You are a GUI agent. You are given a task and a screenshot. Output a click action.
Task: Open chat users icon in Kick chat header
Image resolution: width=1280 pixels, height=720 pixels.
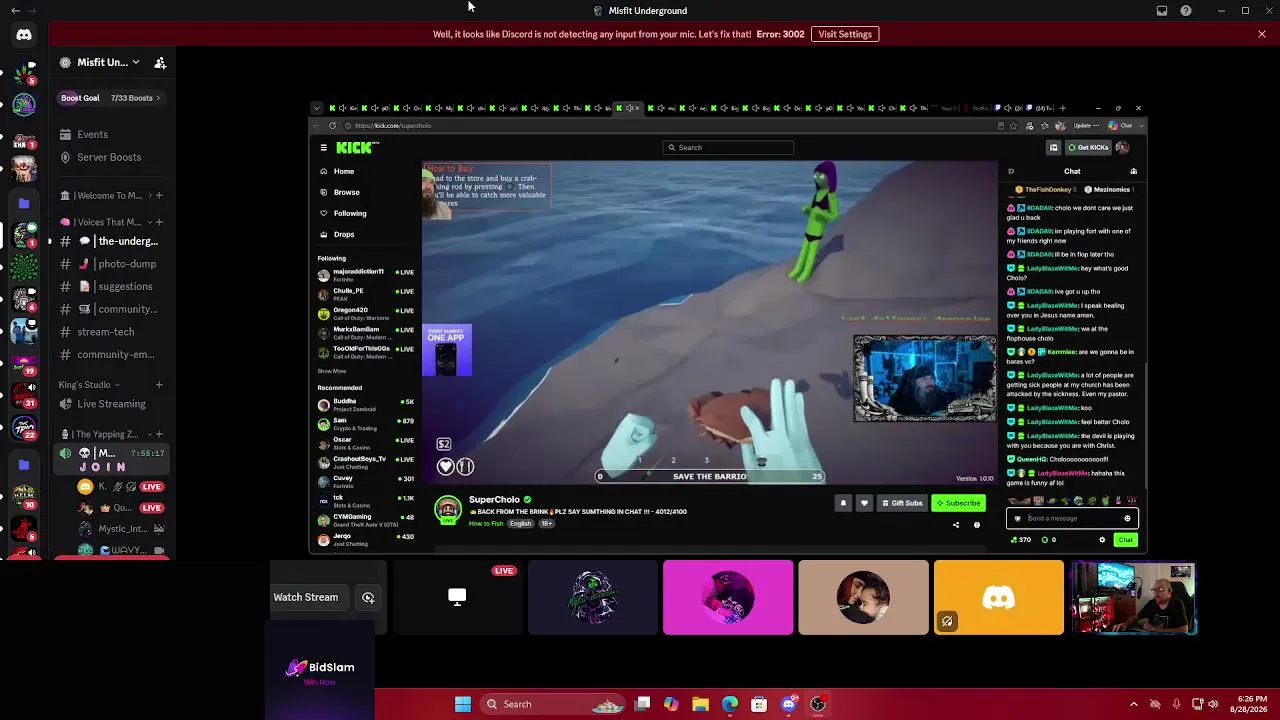[x=1133, y=171]
